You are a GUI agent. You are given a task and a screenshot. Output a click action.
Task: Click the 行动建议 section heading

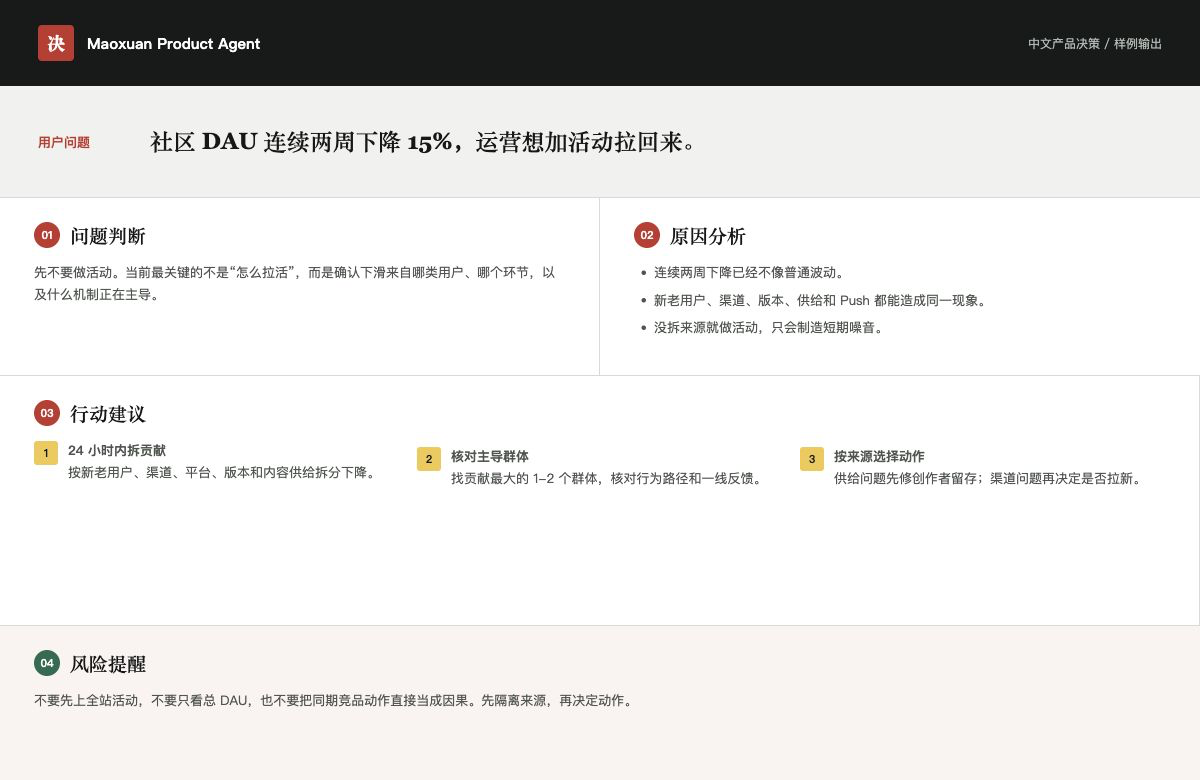108,414
